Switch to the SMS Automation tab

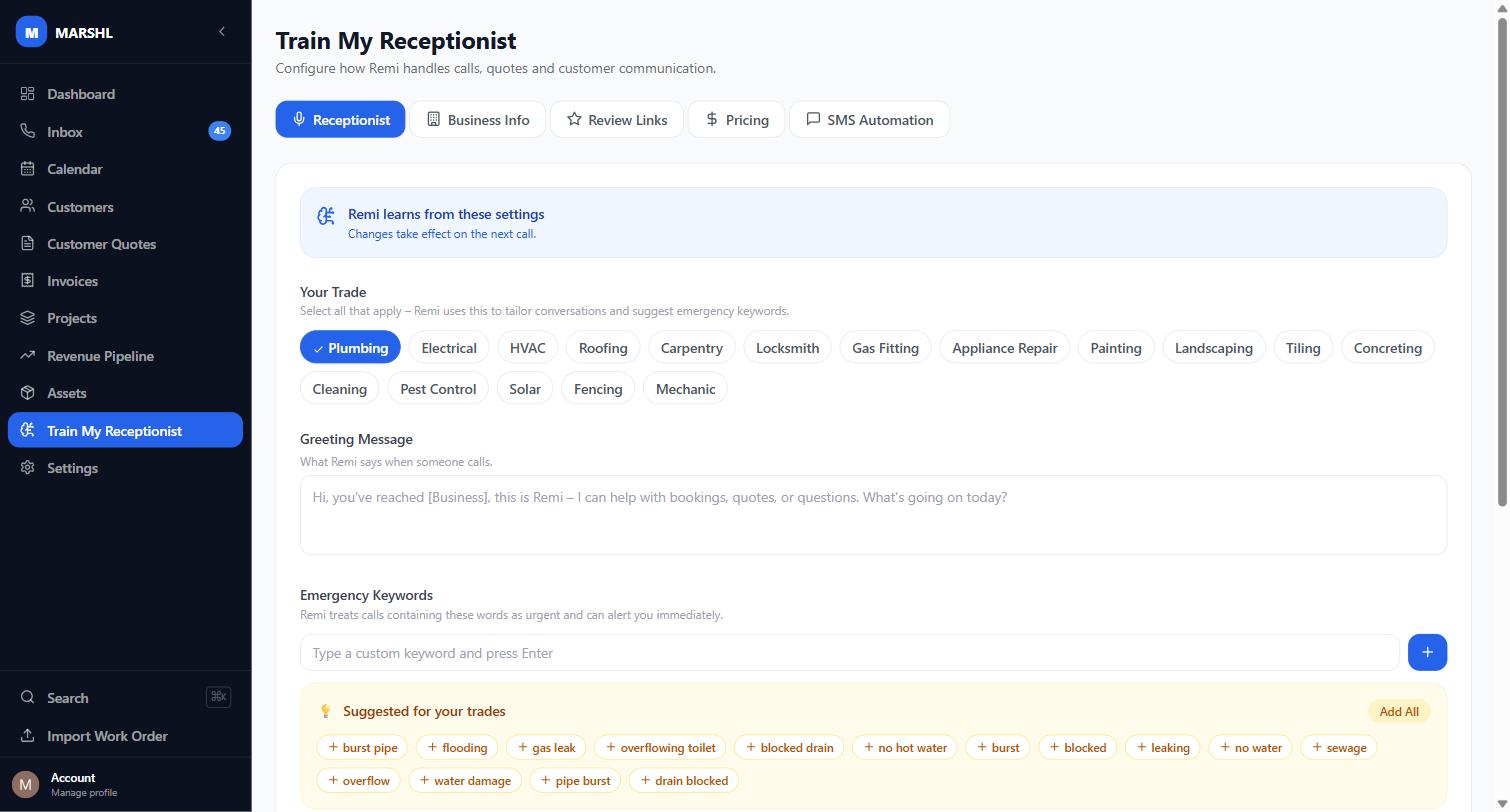(x=869, y=119)
